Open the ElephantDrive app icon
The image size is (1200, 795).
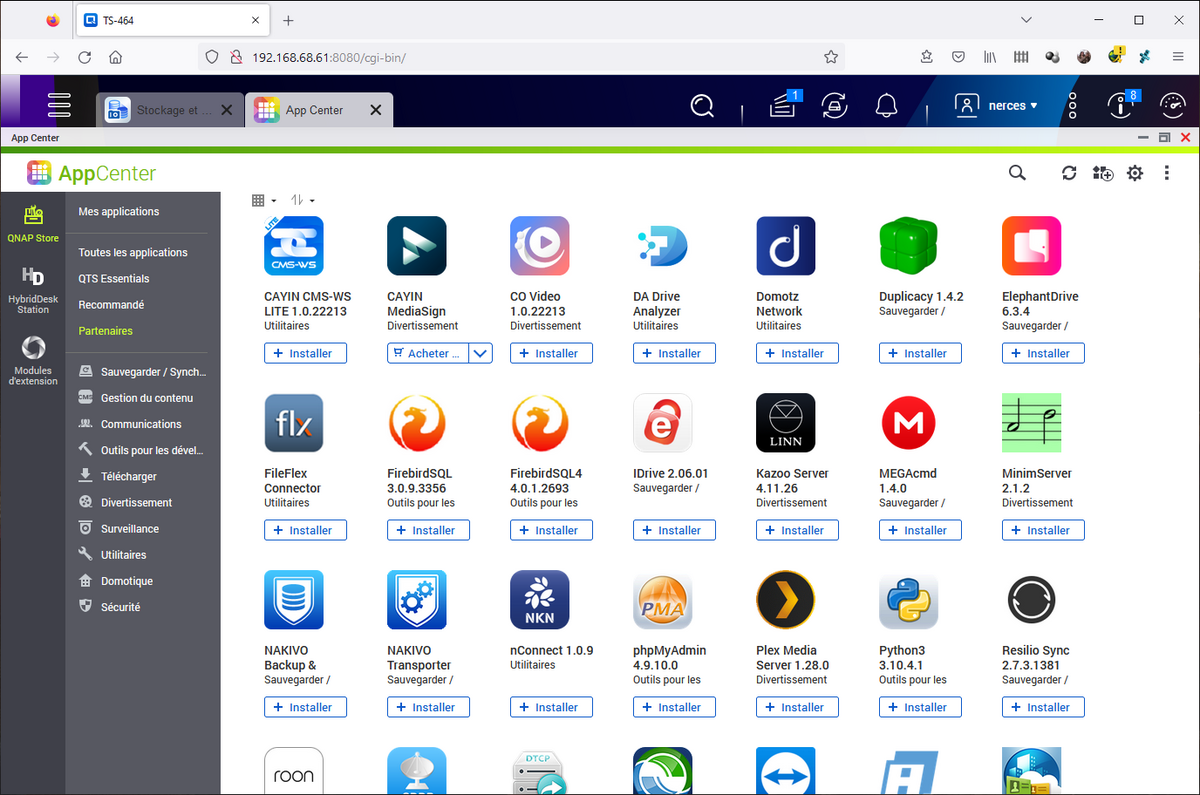pos(1032,246)
